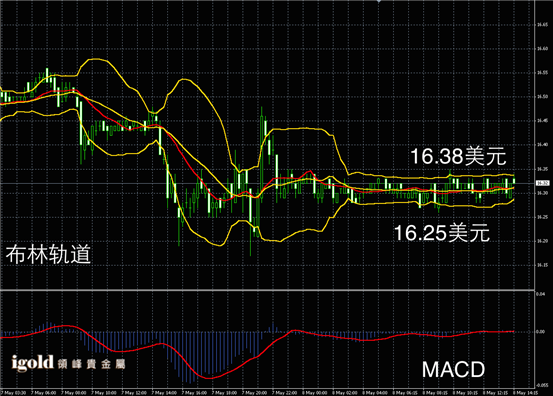Select the 16.20 price axis tick
Screen dimensions: 553x396
pyautogui.click(x=542, y=241)
